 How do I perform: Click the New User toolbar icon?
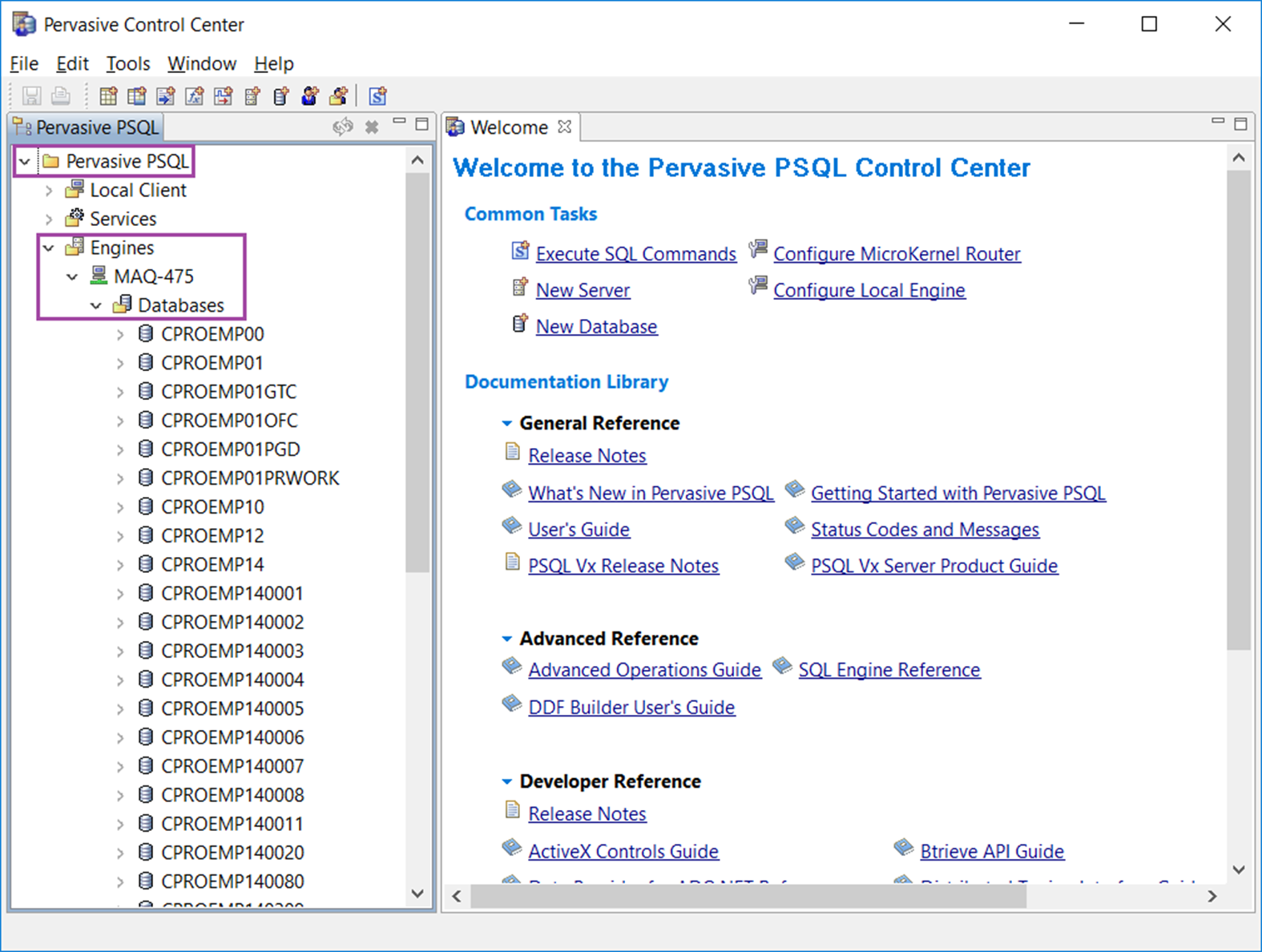click(310, 96)
